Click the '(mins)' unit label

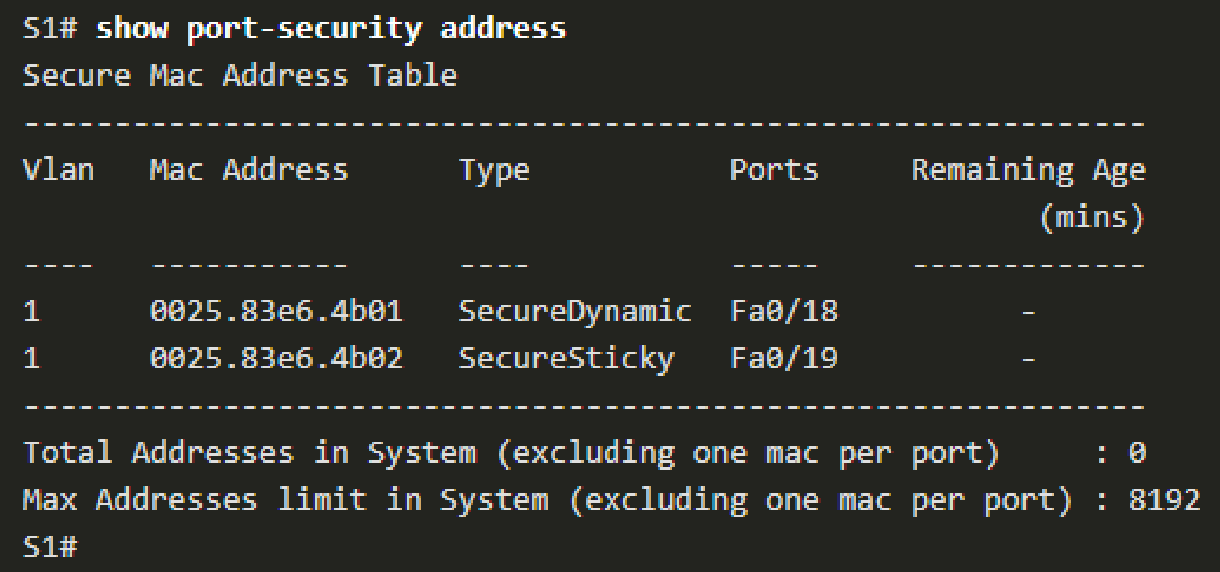[x=1092, y=218]
